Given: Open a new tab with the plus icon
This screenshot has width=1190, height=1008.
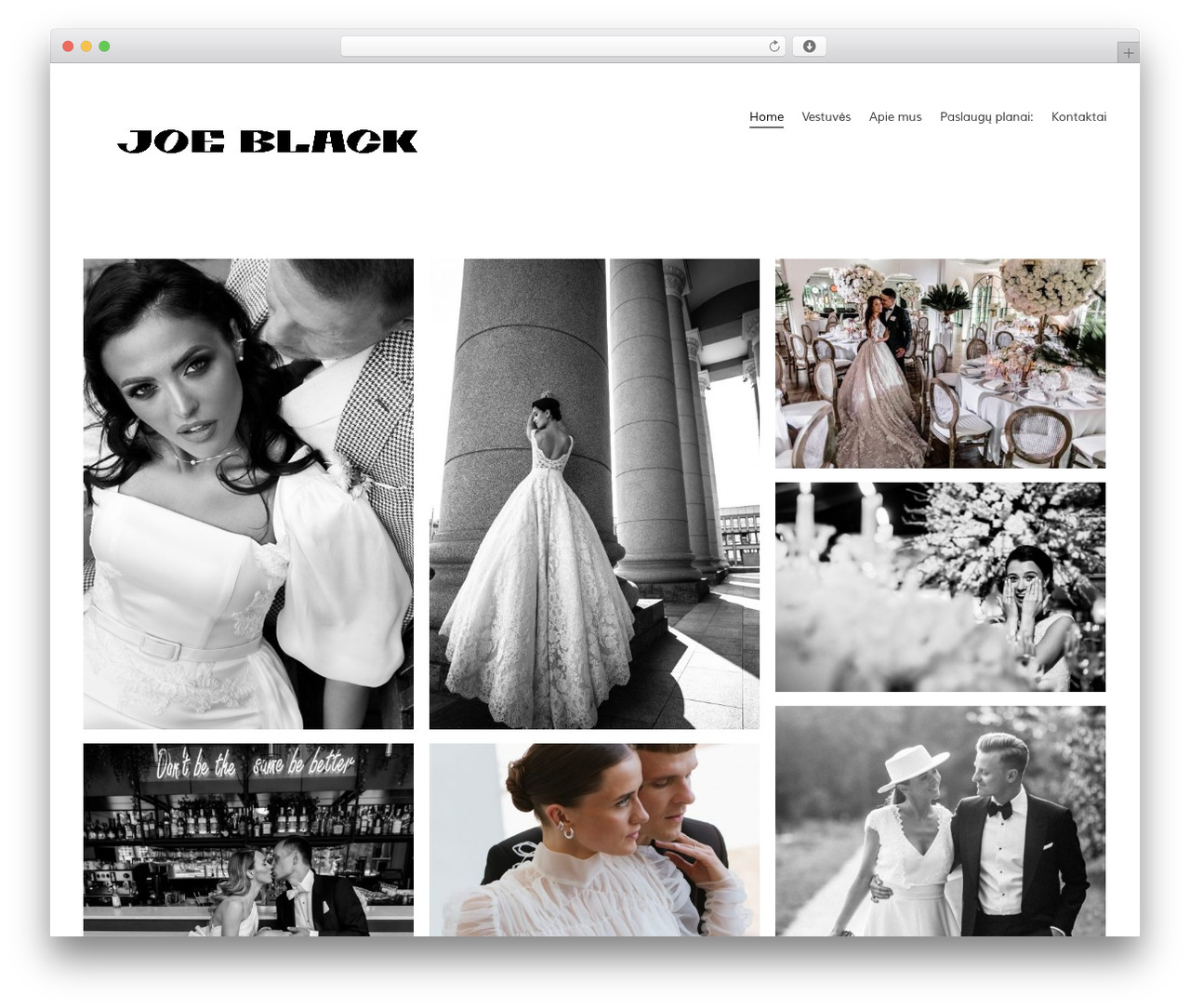Looking at the screenshot, I should click(1128, 53).
